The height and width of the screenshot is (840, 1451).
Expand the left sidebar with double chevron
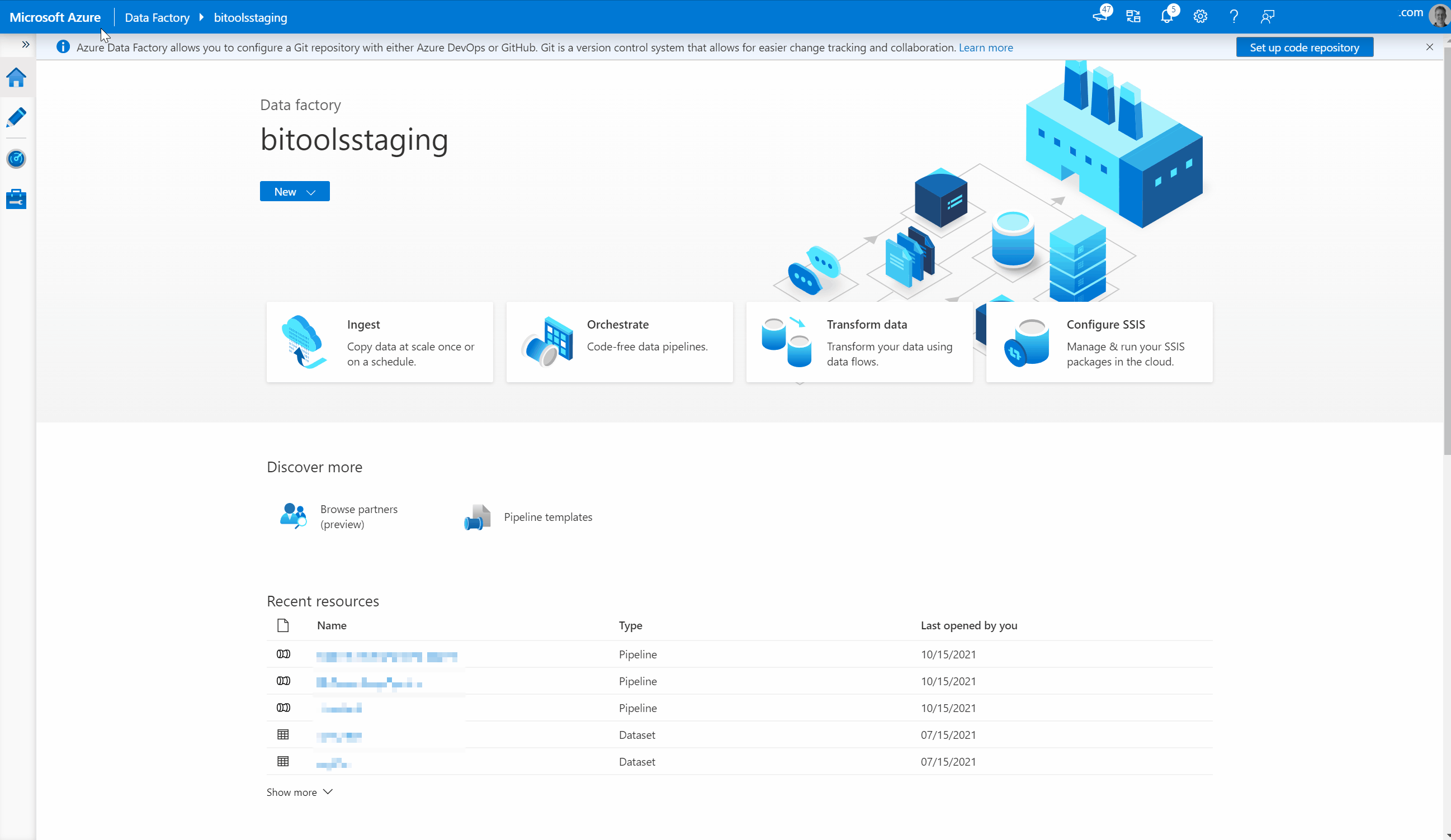pos(25,44)
